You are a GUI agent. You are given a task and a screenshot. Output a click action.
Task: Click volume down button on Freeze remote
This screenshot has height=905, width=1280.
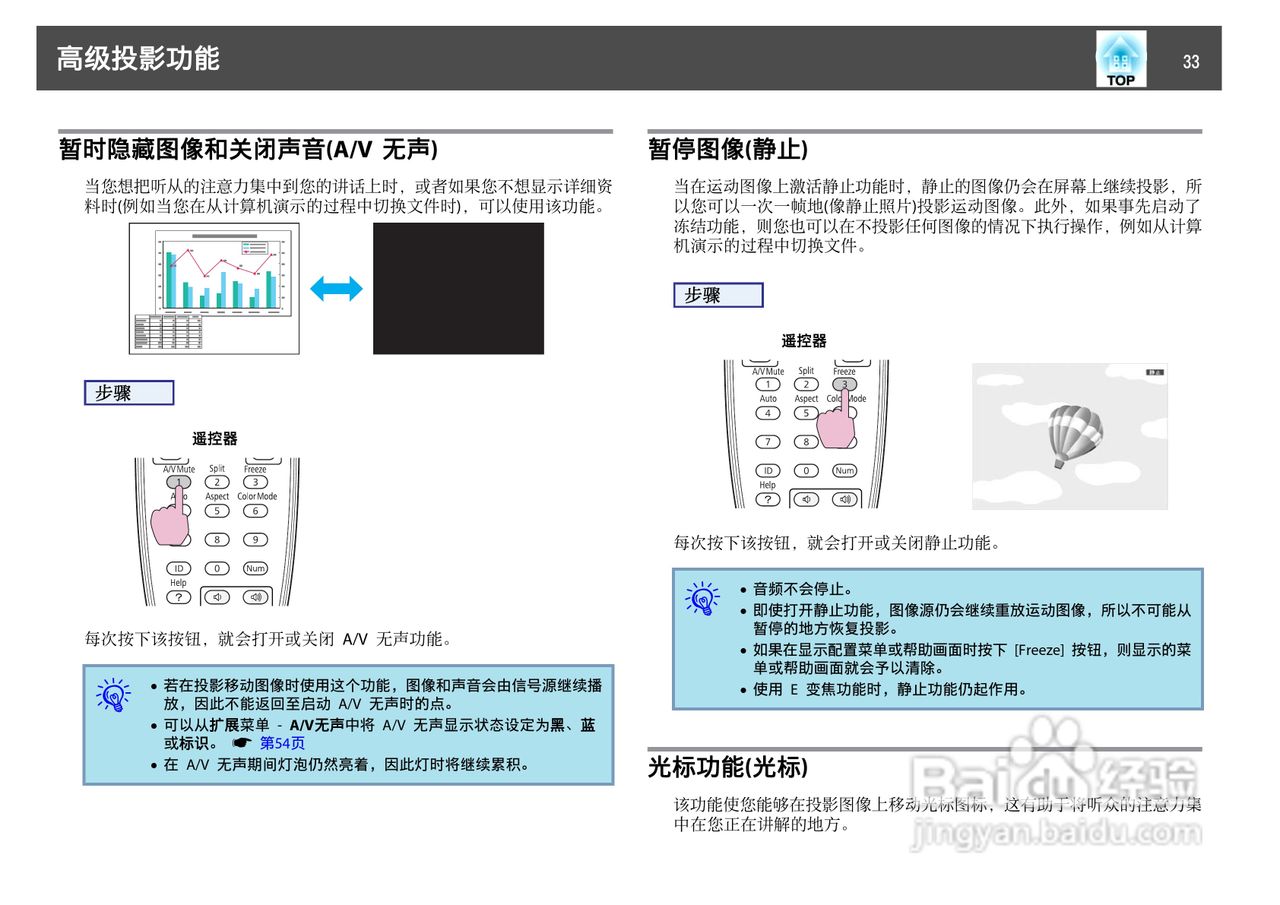[x=807, y=499]
